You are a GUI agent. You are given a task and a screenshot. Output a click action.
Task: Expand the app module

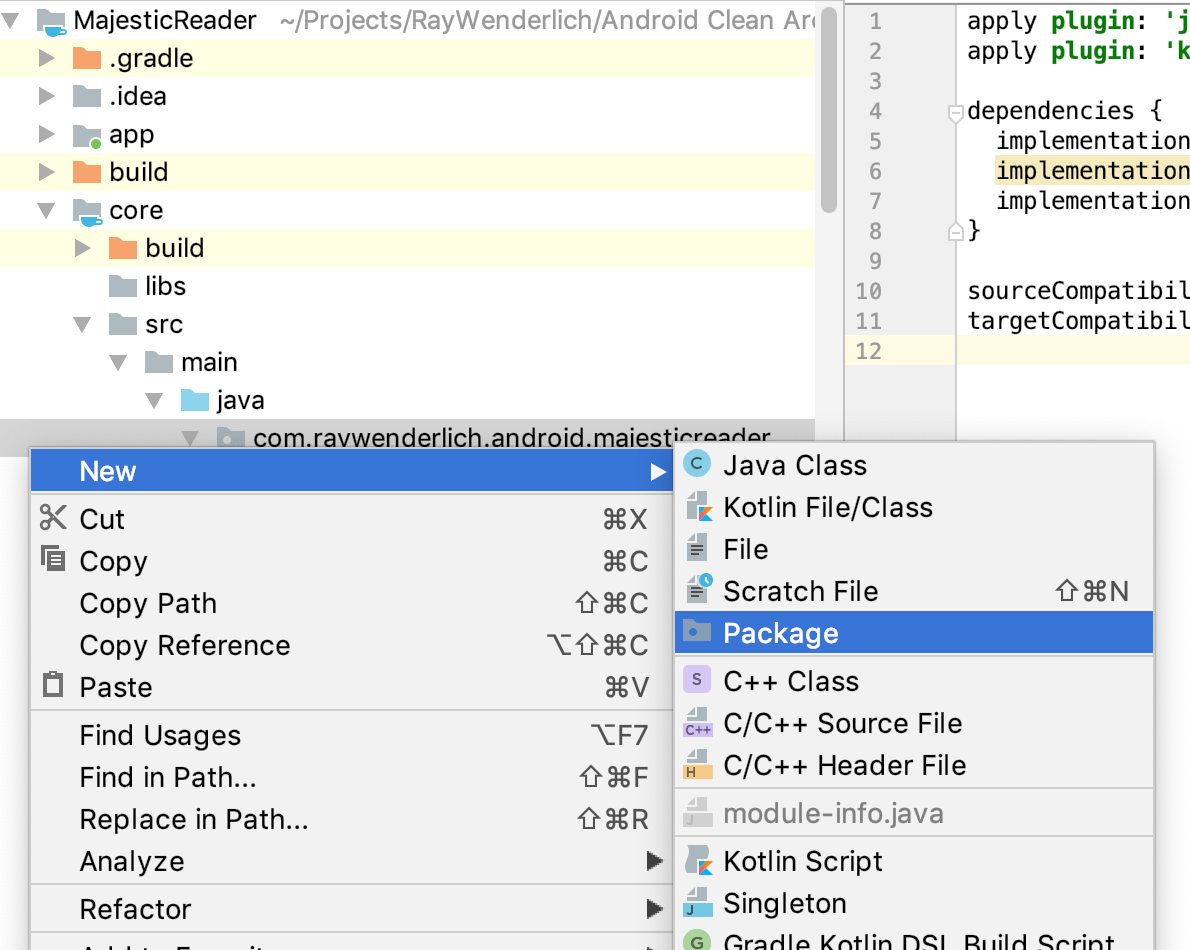click(x=47, y=134)
